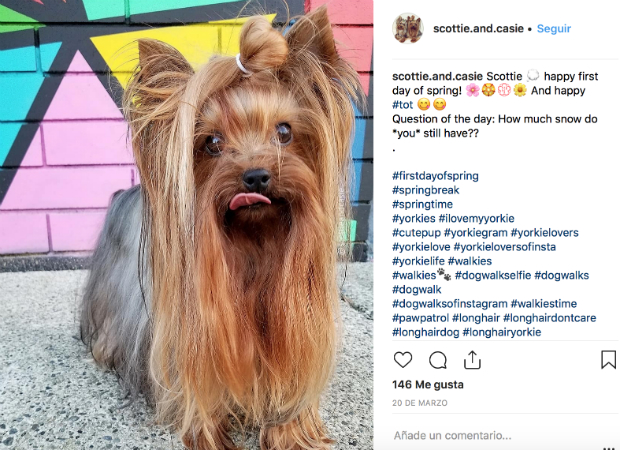Save the post with the bookmark icon
Screen dimensions: 620x450
pos(608,360)
